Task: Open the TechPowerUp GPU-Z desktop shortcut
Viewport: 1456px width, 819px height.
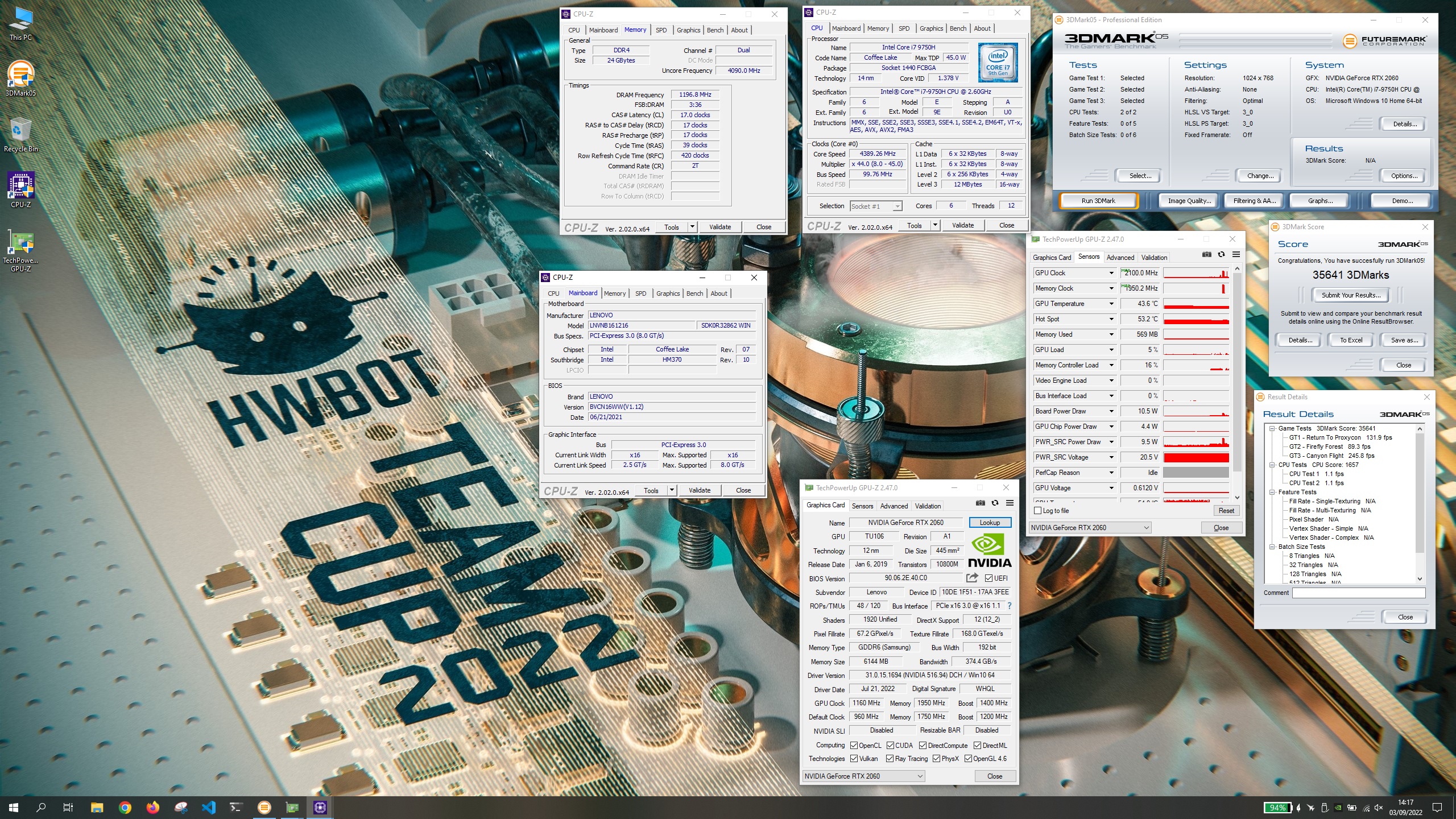Action: point(21,251)
